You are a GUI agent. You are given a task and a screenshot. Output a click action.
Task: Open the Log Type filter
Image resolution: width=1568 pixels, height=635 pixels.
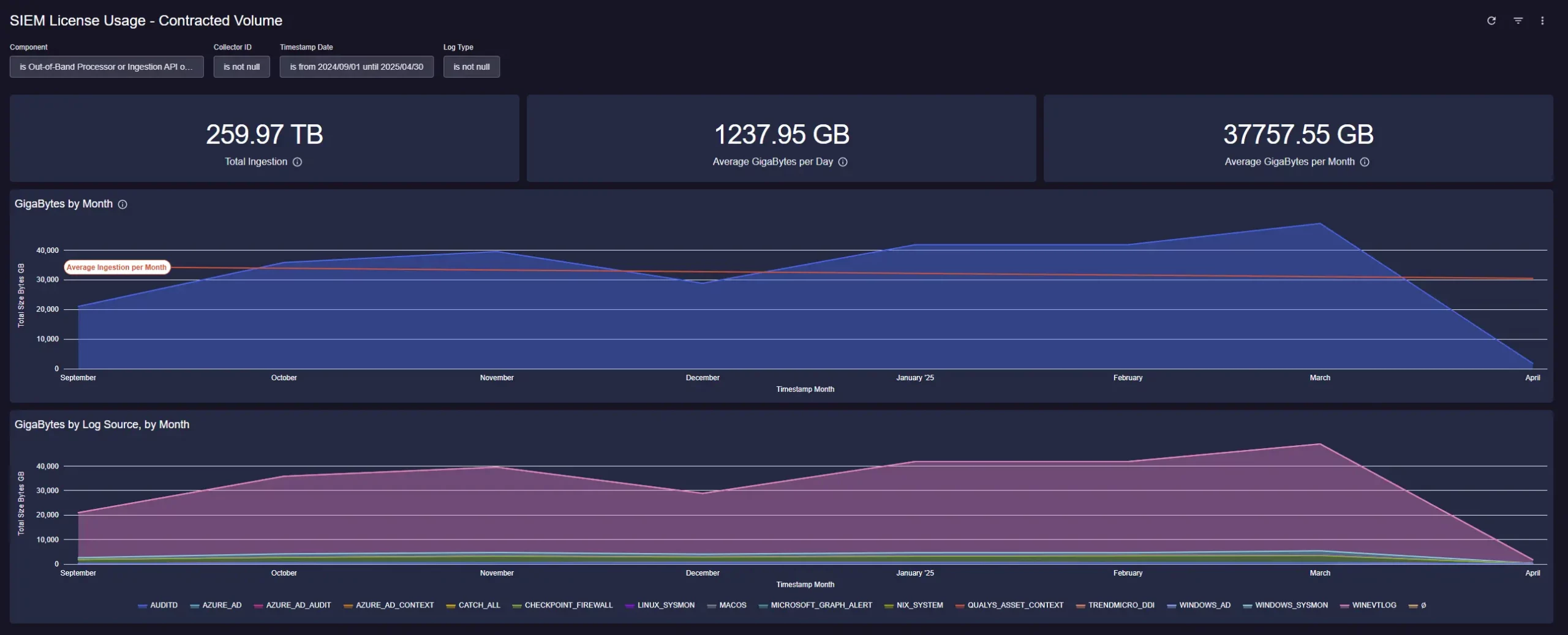pos(471,67)
